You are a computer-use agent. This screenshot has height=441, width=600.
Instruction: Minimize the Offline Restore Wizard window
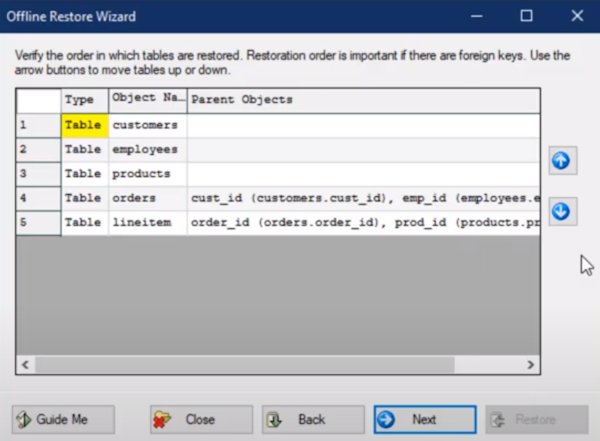coord(476,16)
